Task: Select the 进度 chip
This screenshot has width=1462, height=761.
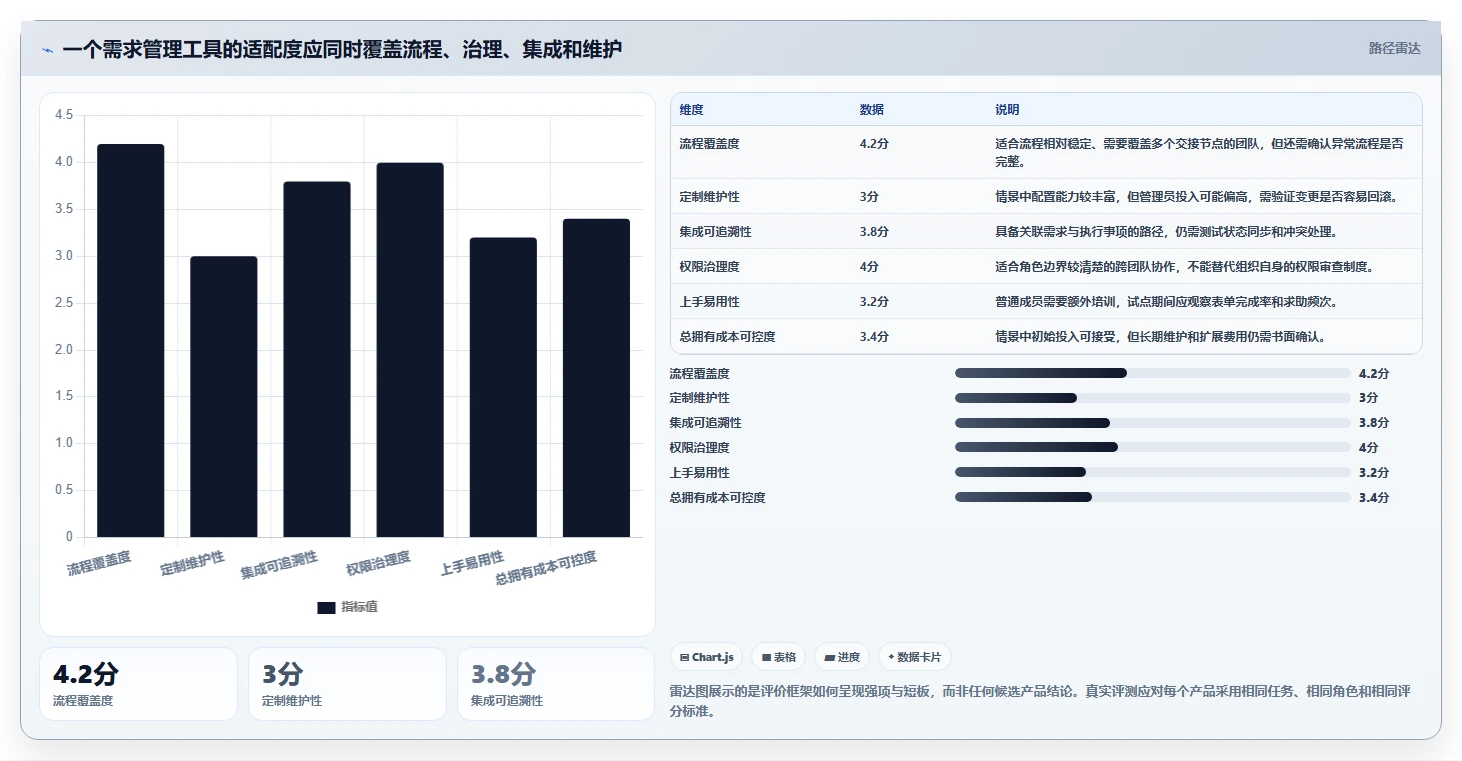Action: tap(842, 657)
